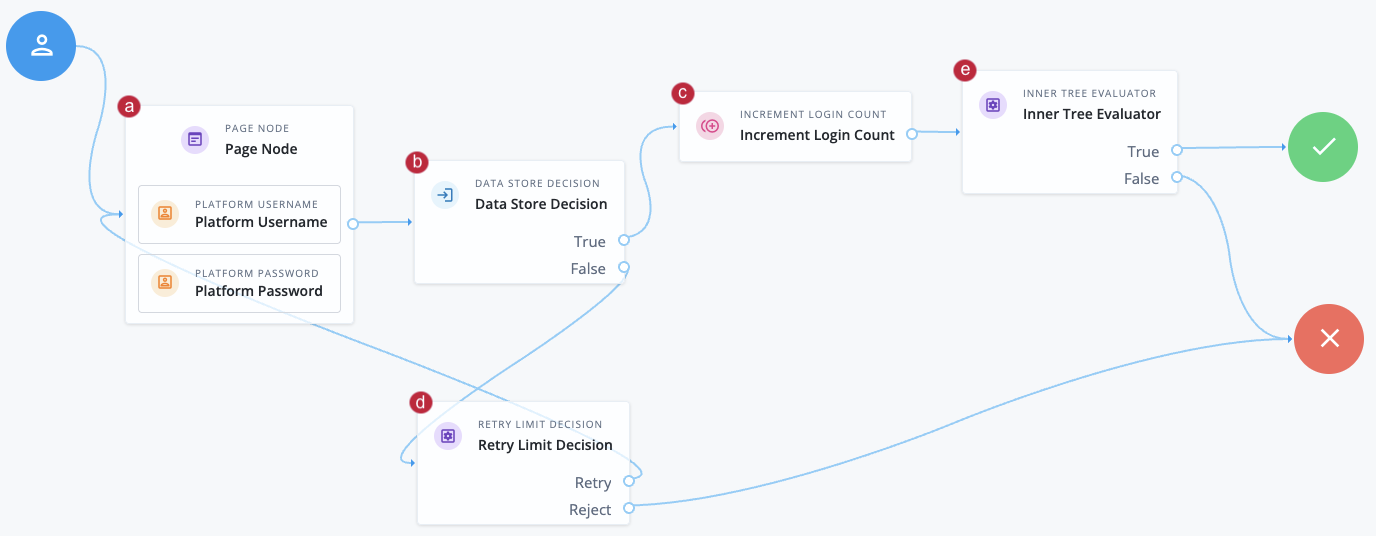Click the Data Store Decision True output connector
Image resolution: width=1376 pixels, height=536 pixels.
pyautogui.click(x=624, y=240)
